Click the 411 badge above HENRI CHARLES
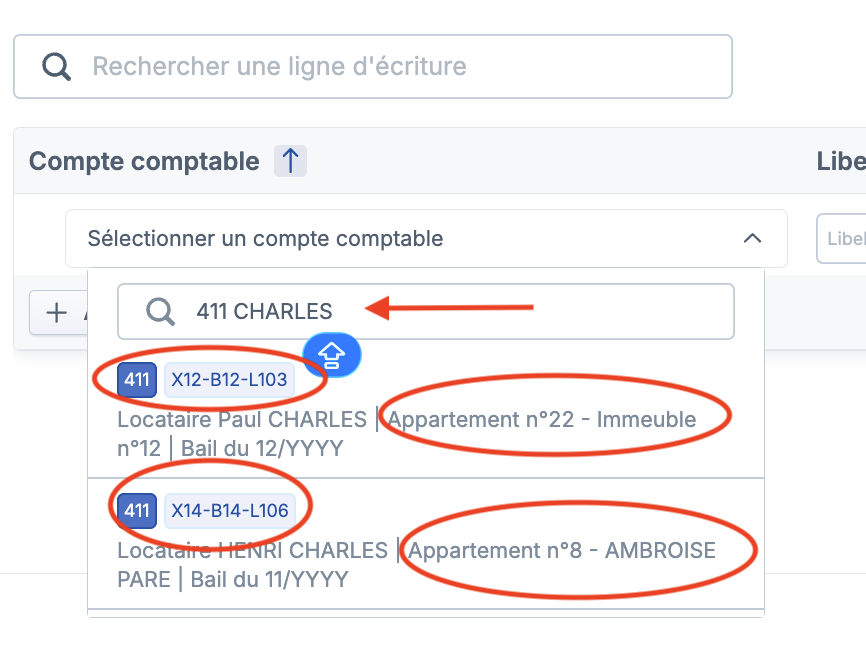Viewport: 866px width, 670px height. tap(137, 511)
